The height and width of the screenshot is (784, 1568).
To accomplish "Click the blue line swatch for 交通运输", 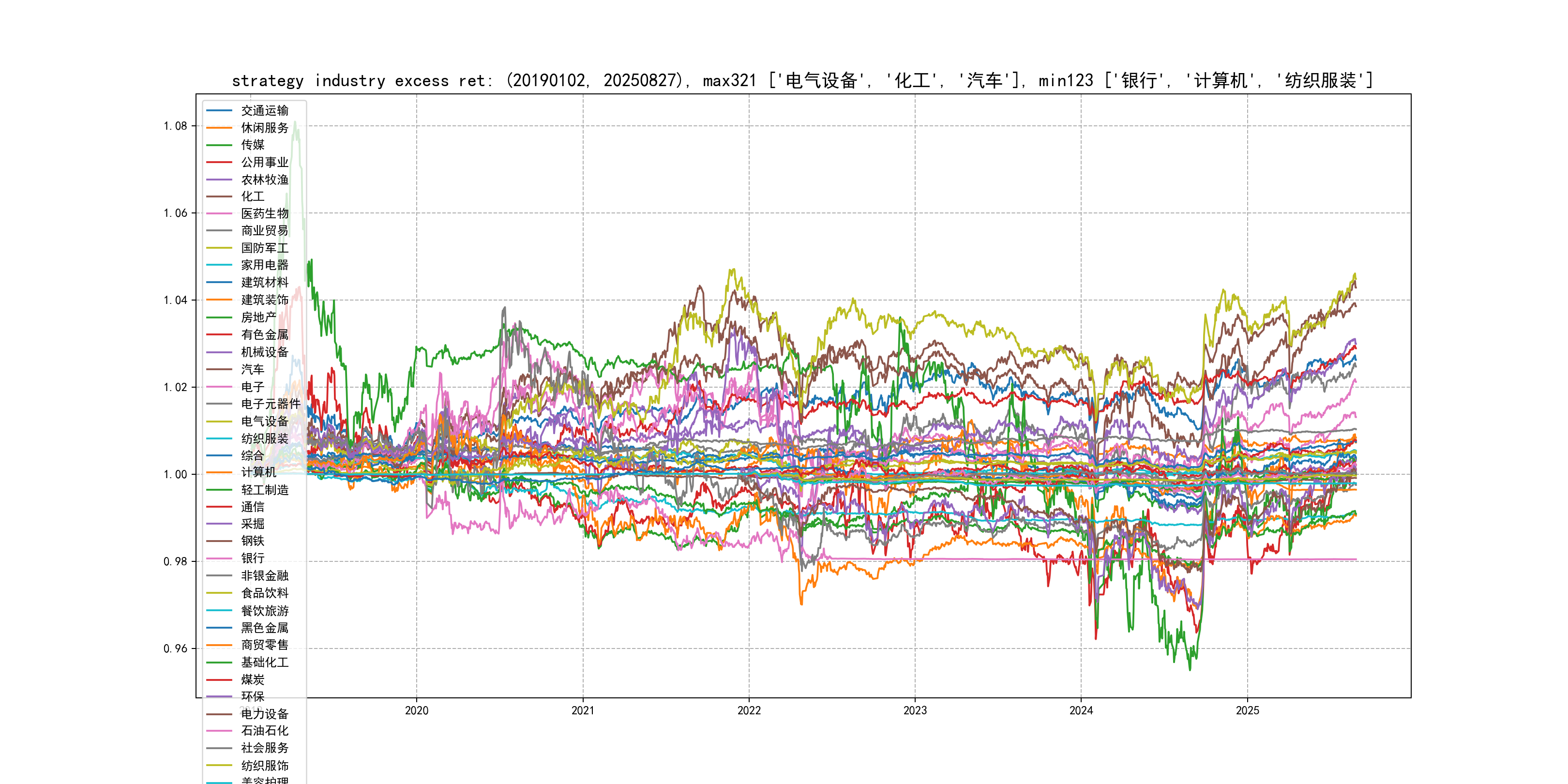I will (x=219, y=110).
